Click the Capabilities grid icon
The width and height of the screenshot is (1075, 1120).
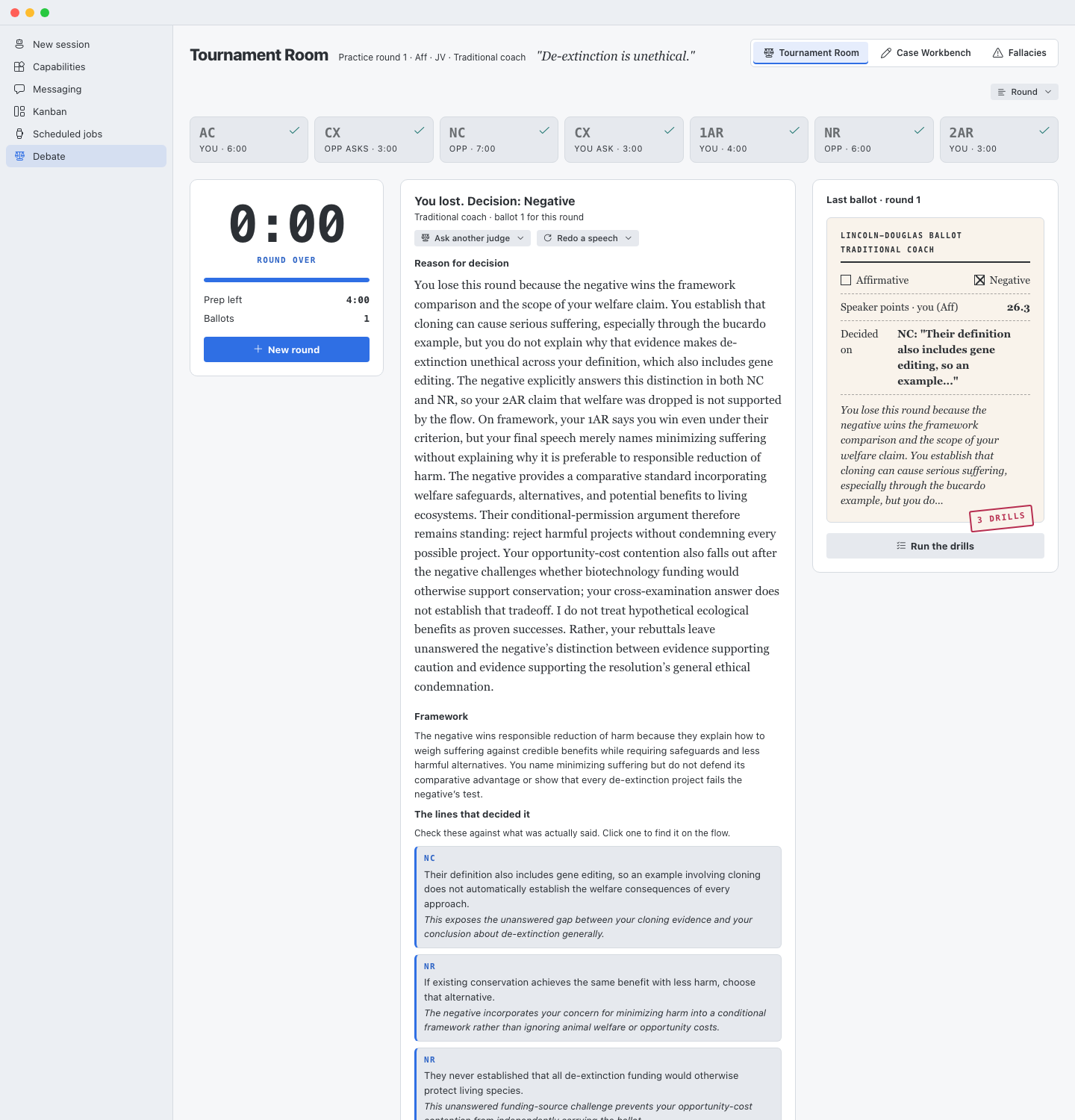19,66
